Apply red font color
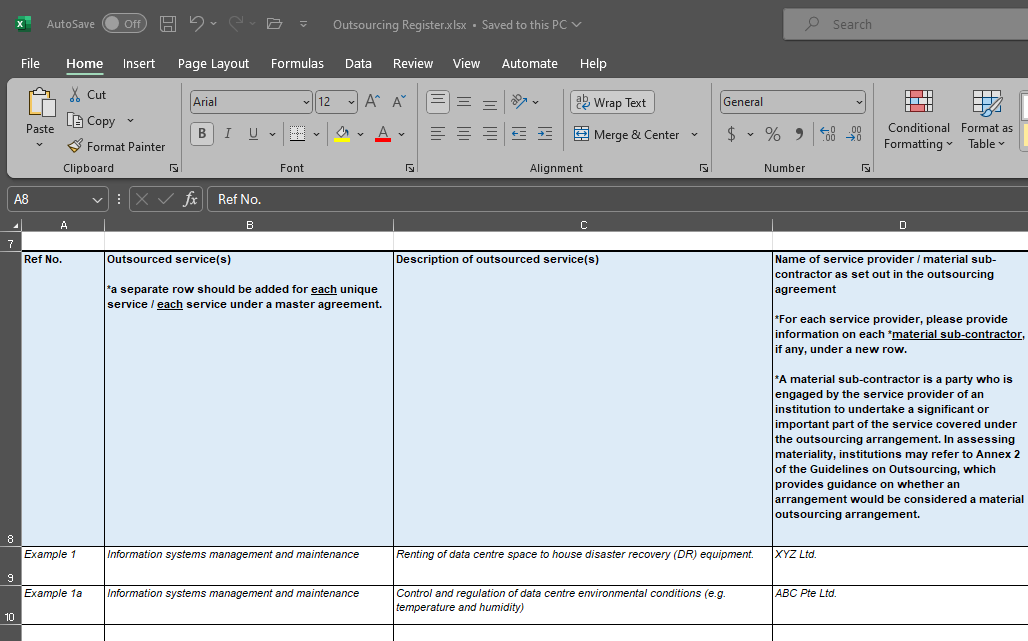This screenshot has width=1028, height=641. pyautogui.click(x=383, y=134)
